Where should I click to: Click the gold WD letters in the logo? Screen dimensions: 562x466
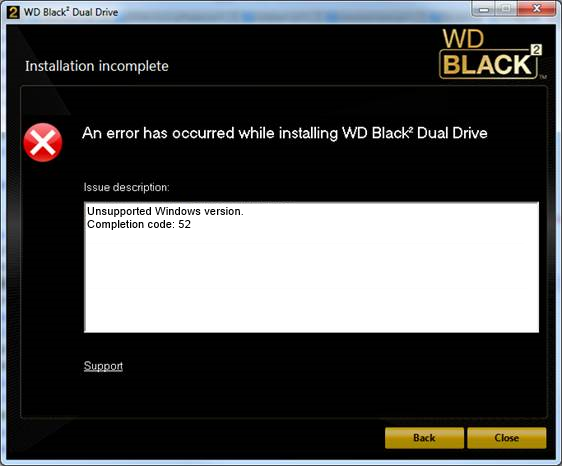[463, 38]
